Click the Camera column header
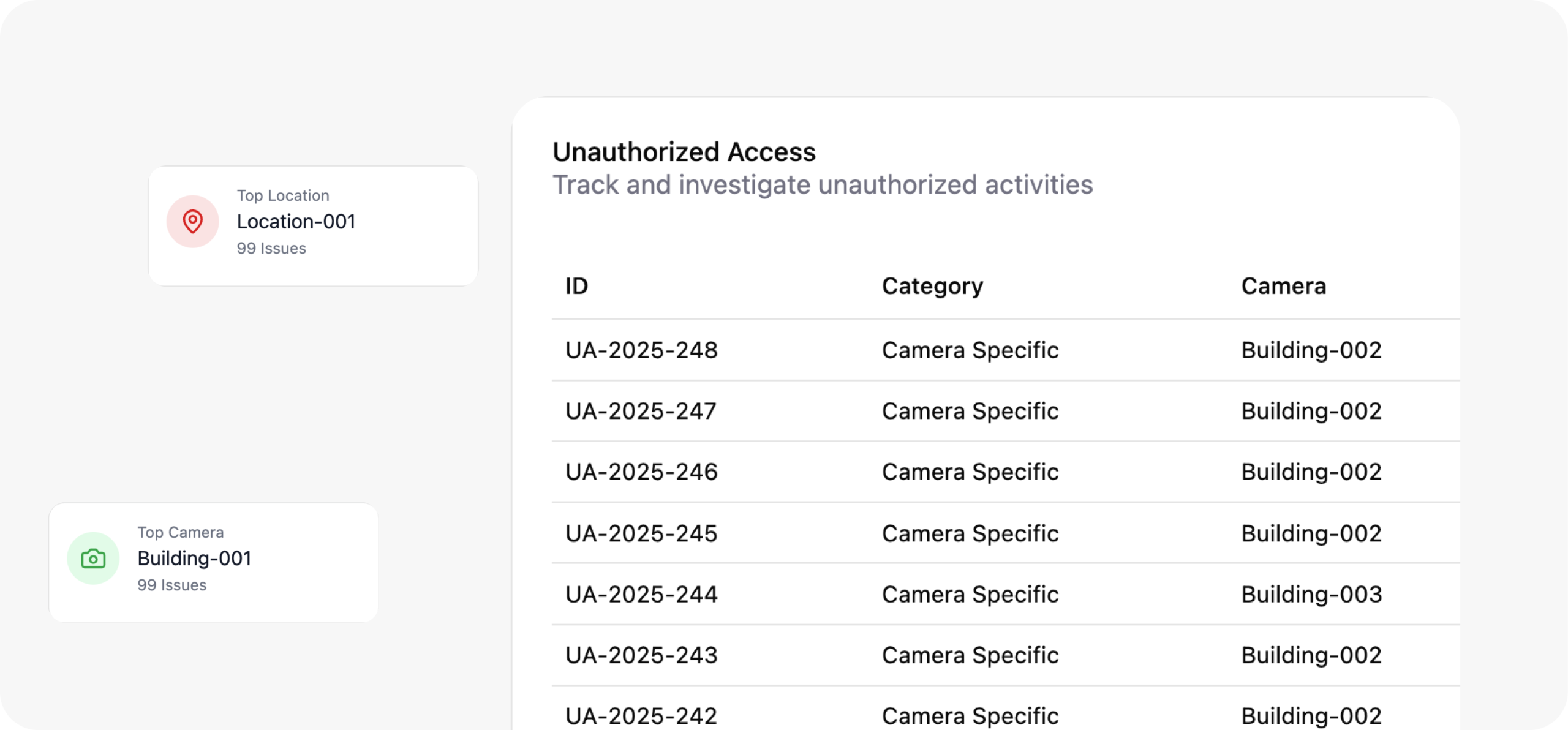 (1283, 286)
